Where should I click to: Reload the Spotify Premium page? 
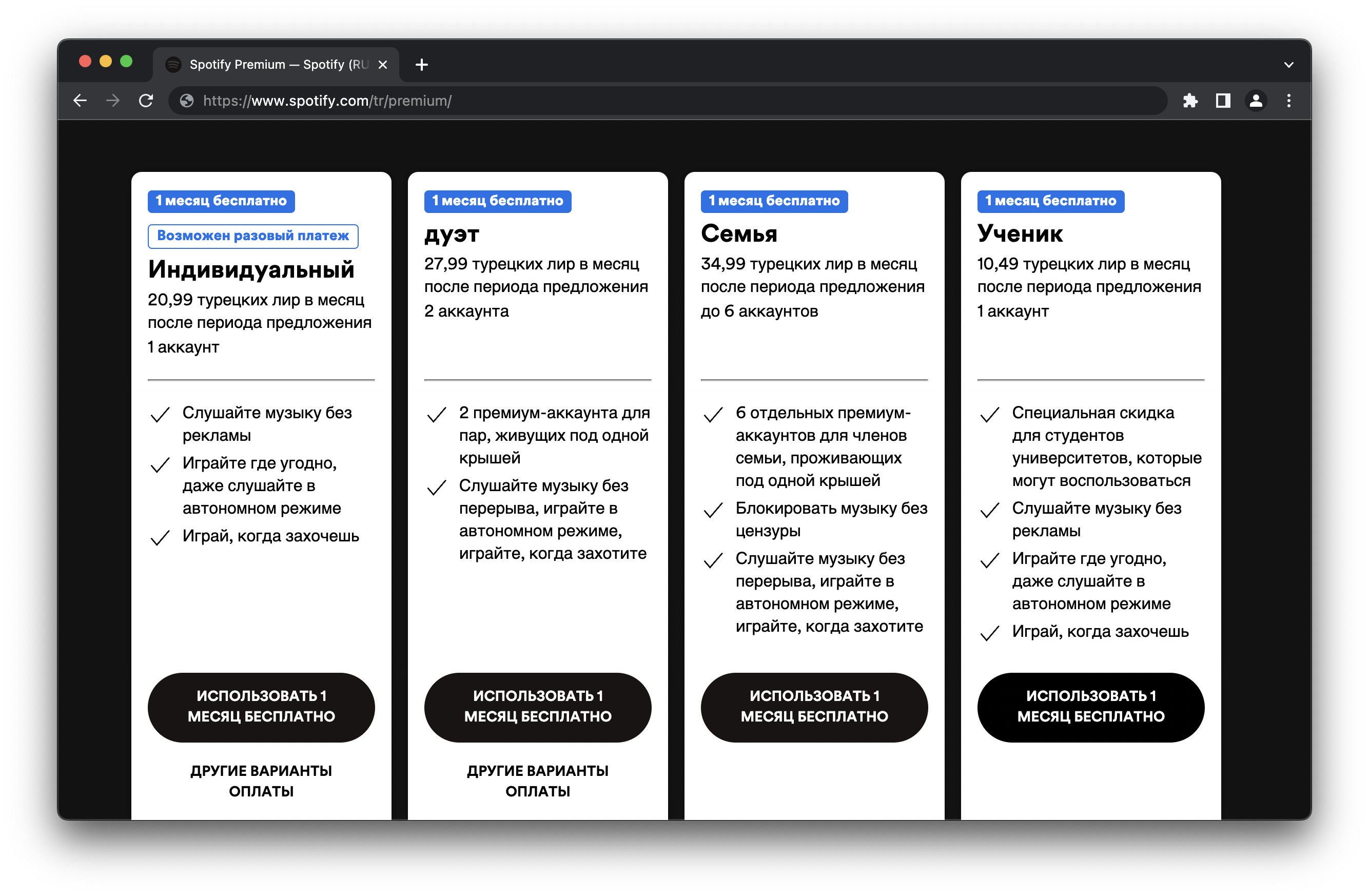click(x=146, y=101)
